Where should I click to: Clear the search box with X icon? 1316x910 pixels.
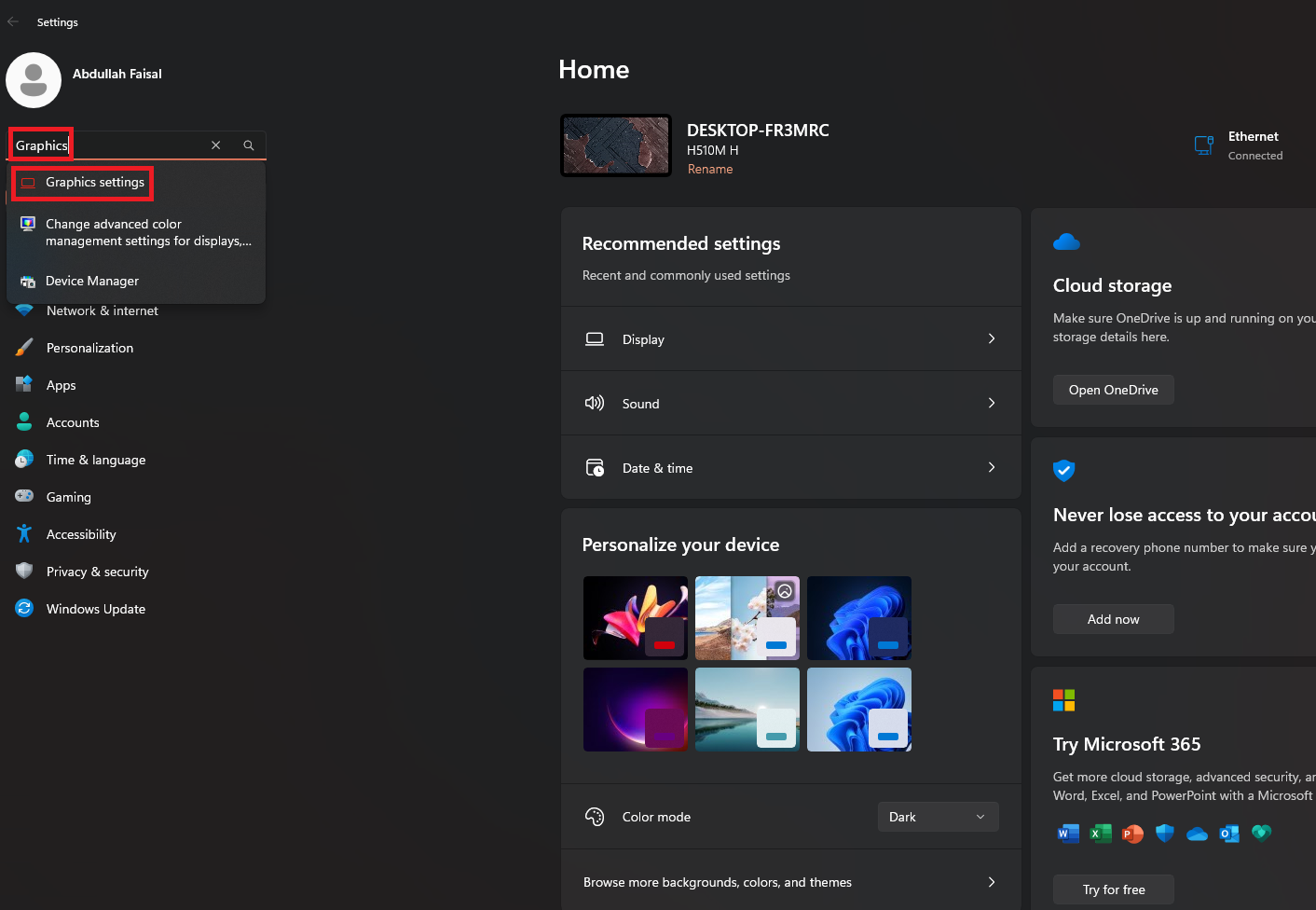[215, 145]
